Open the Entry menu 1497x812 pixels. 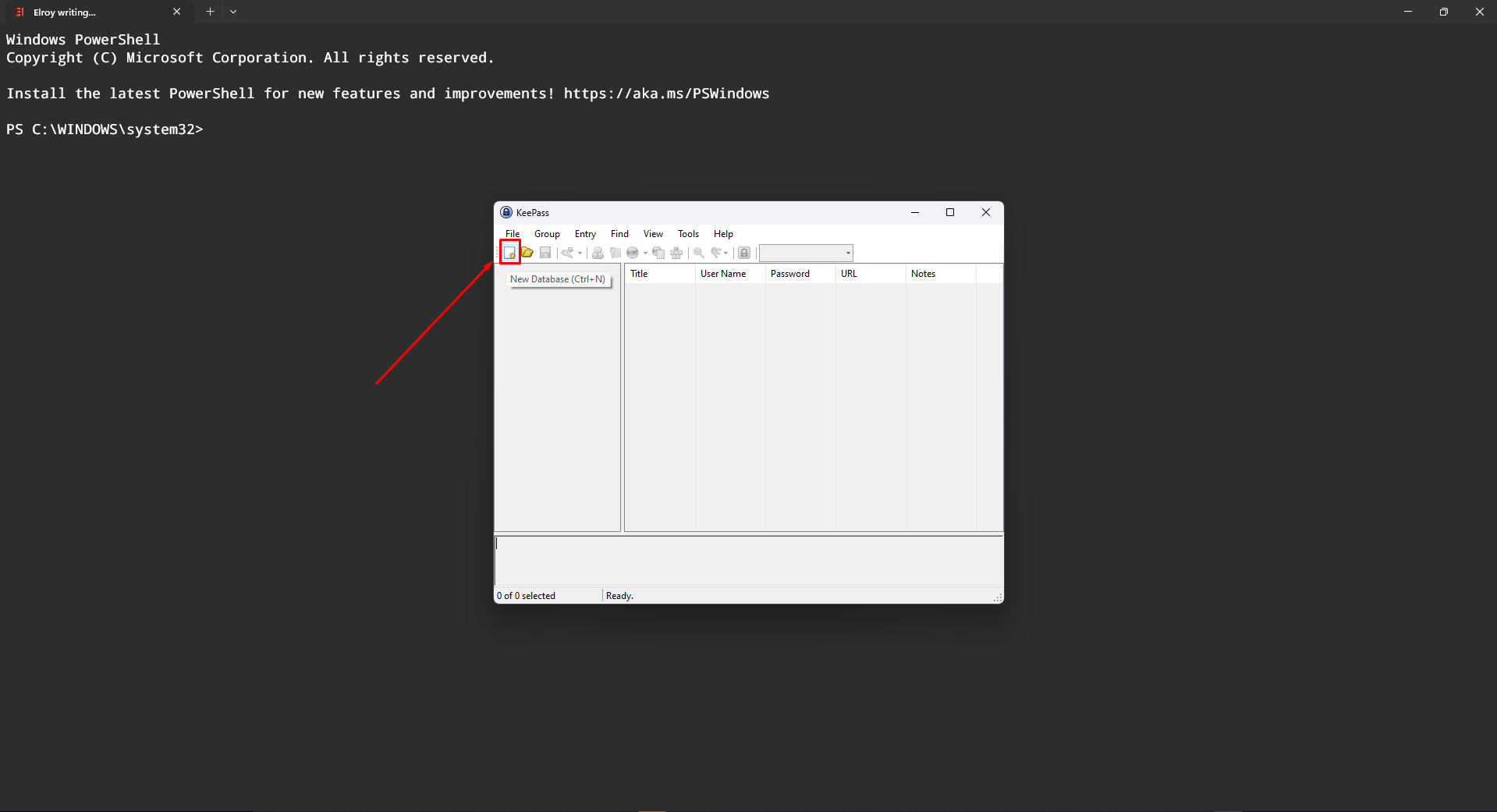click(585, 234)
